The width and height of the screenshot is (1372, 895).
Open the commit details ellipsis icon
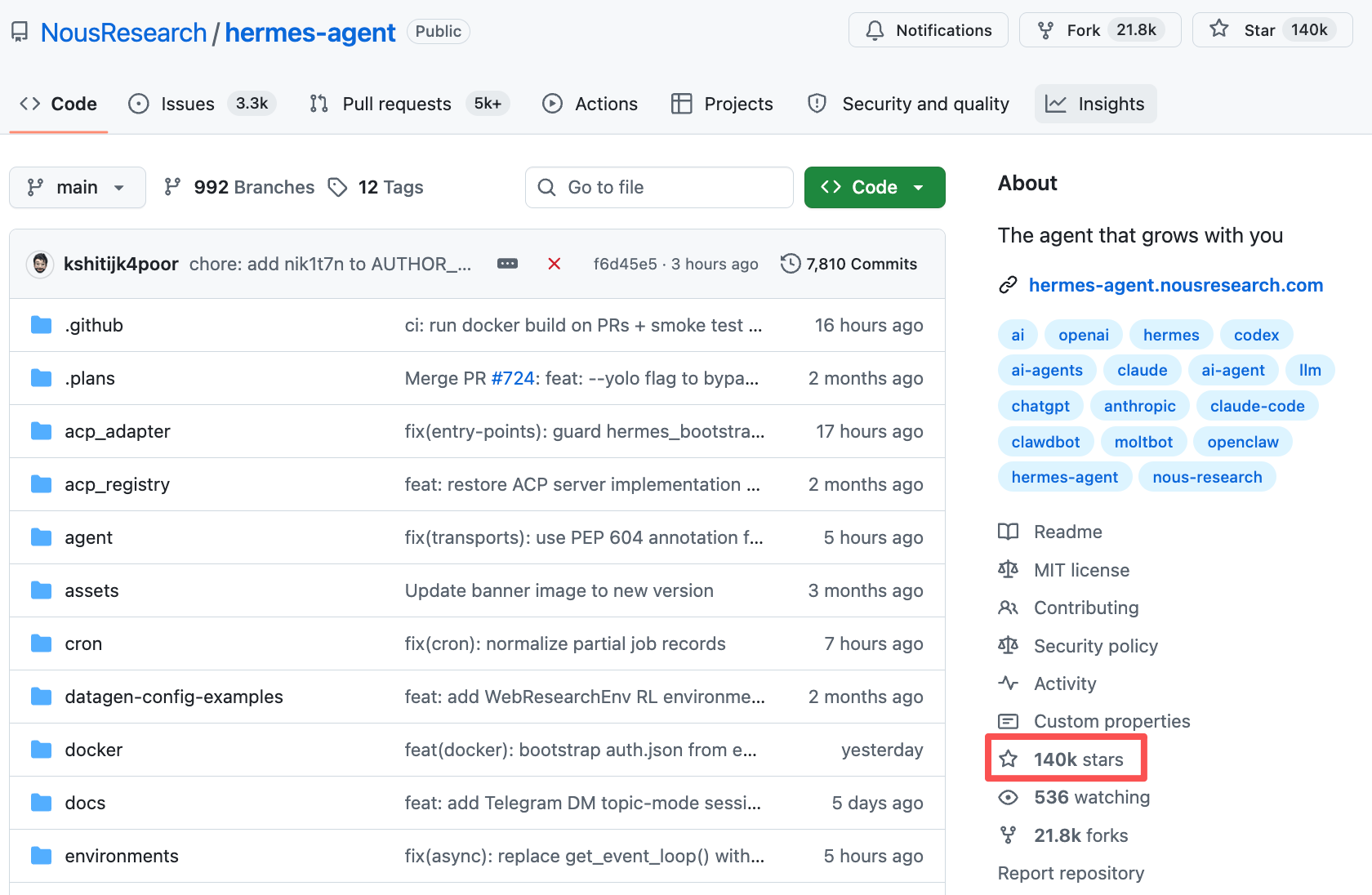(507, 264)
